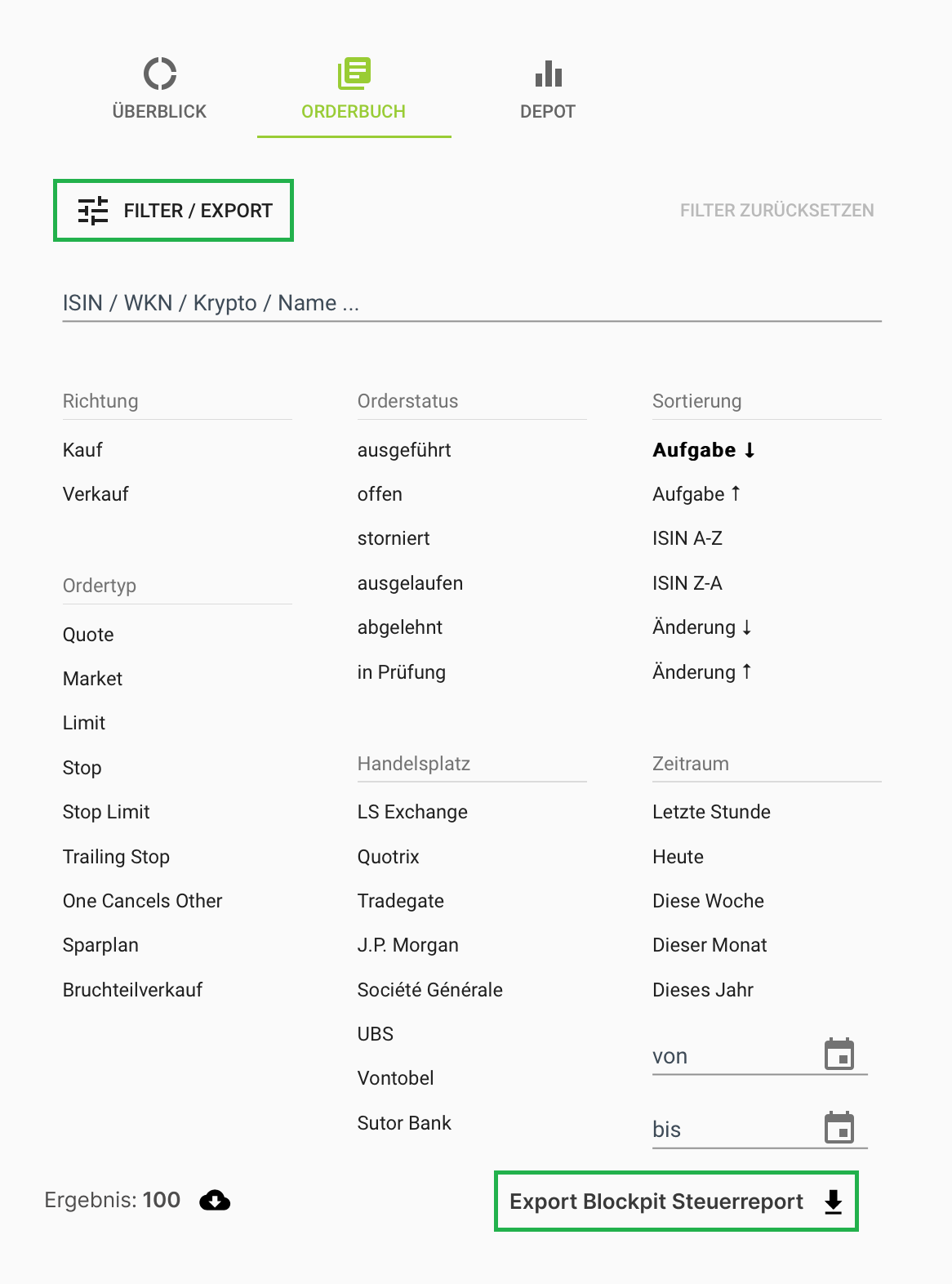This screenshot has width=952, height=1284.
Task: Switch to the DEPOT tab
Action: [548, 111]
